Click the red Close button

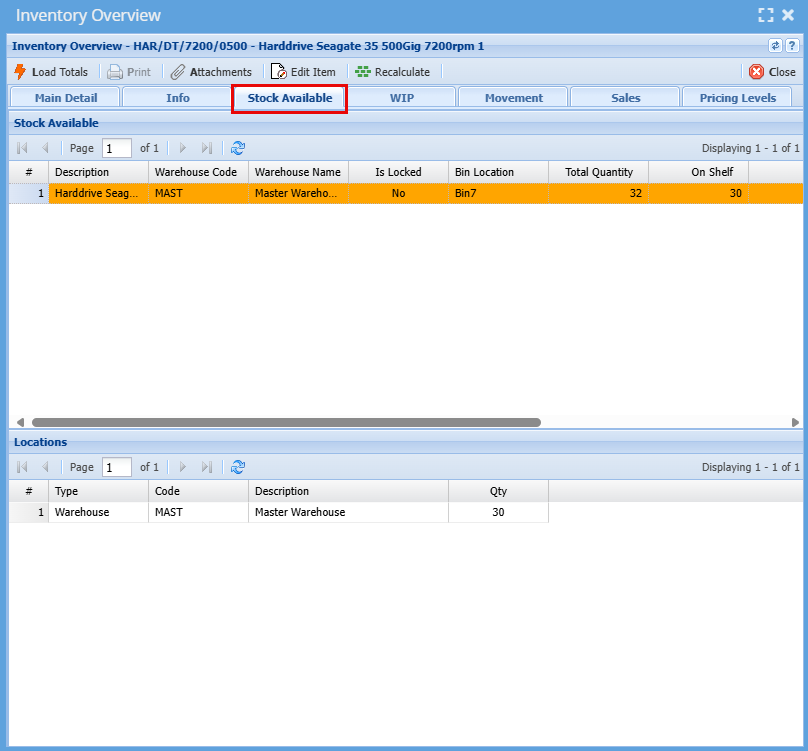point(772,72)
